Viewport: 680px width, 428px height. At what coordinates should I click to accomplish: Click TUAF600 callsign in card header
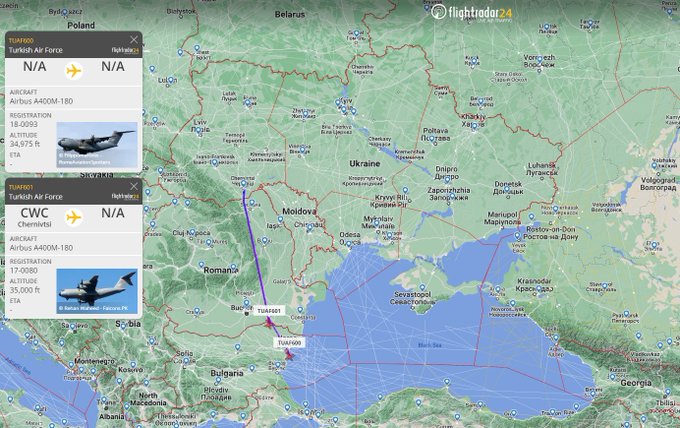pyautogui.click(x=21, y=41)
